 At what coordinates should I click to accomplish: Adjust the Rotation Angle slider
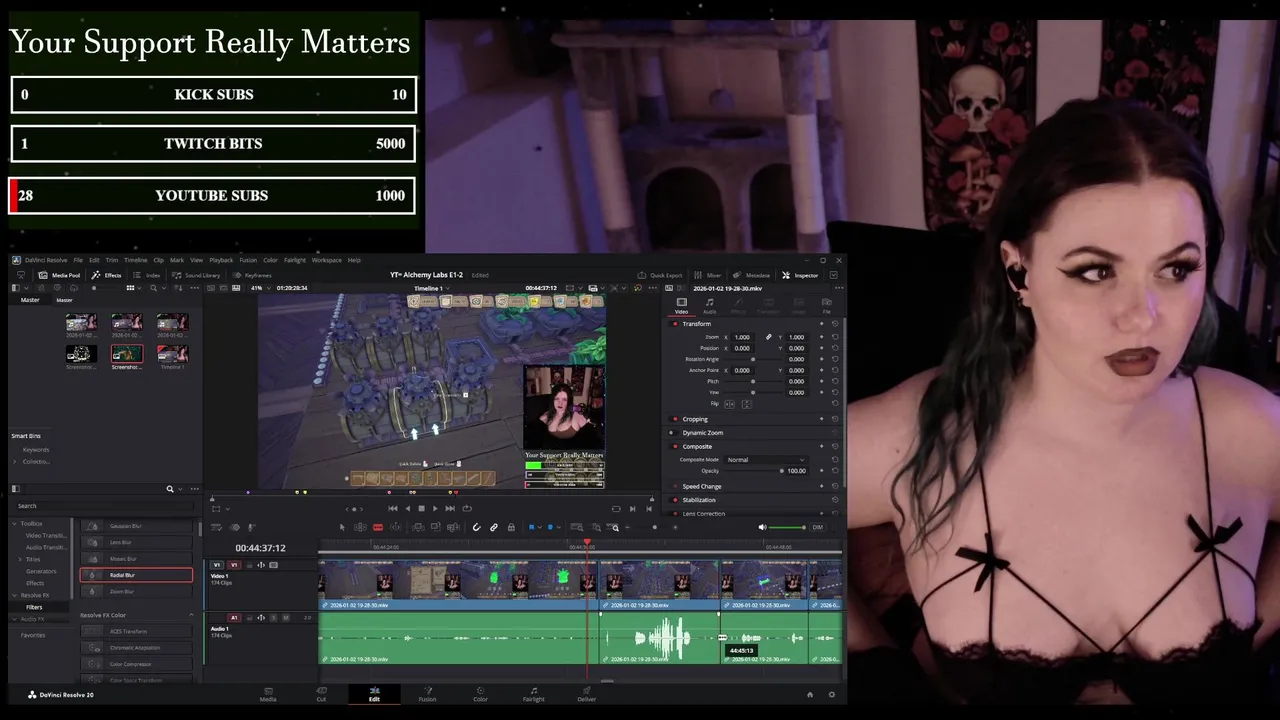pos(753,359)
